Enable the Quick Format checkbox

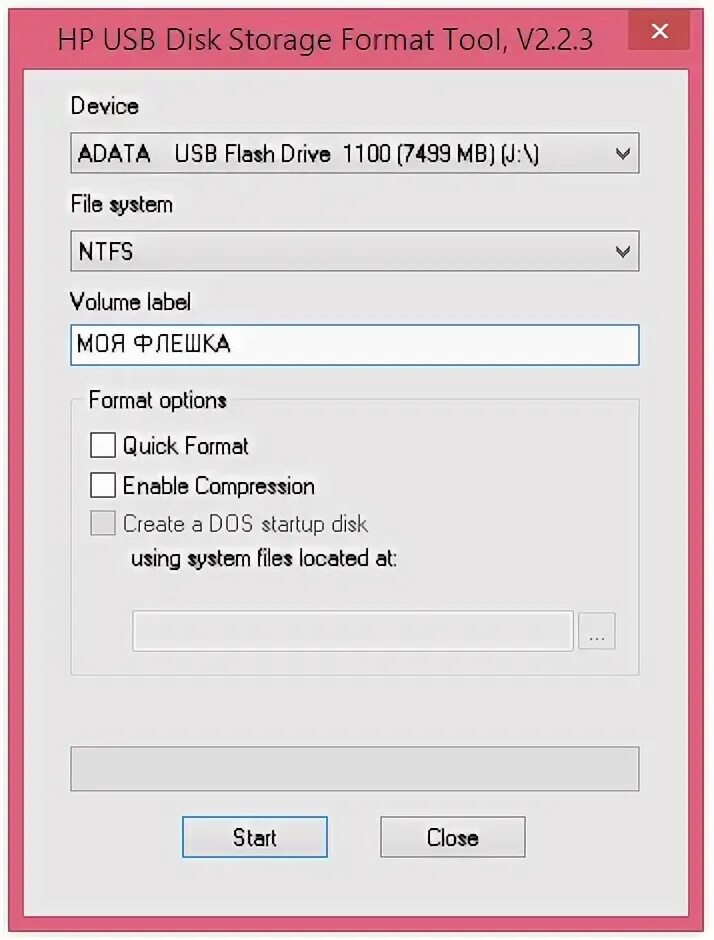103,445
